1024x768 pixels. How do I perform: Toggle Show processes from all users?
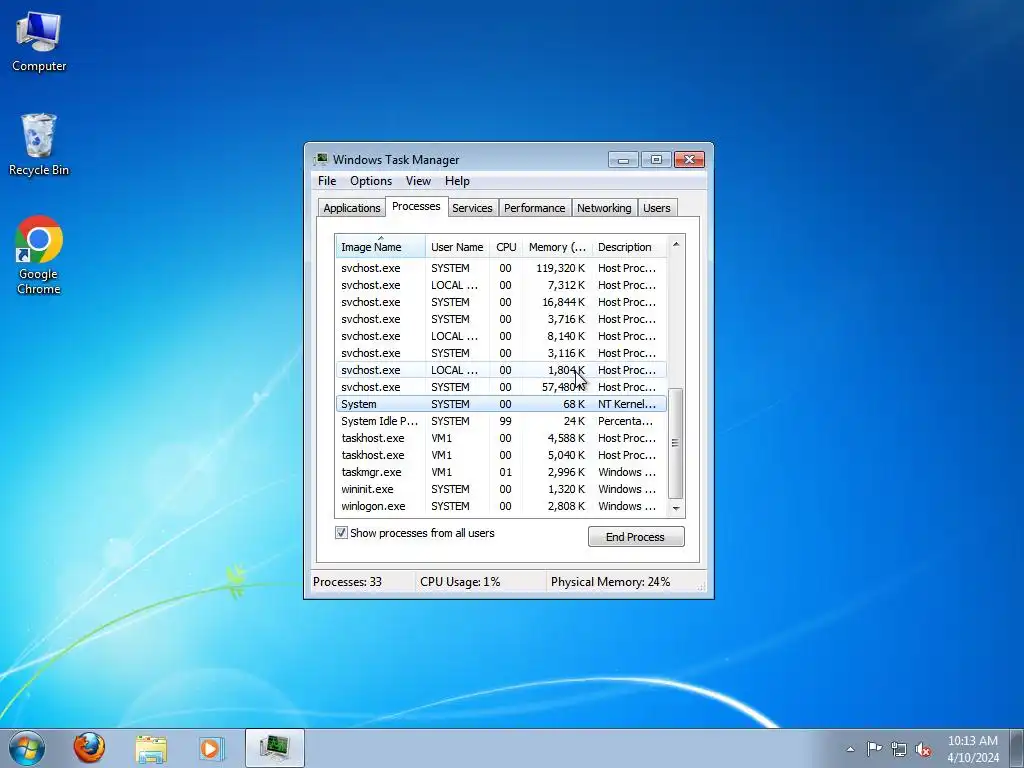[341, 533]
